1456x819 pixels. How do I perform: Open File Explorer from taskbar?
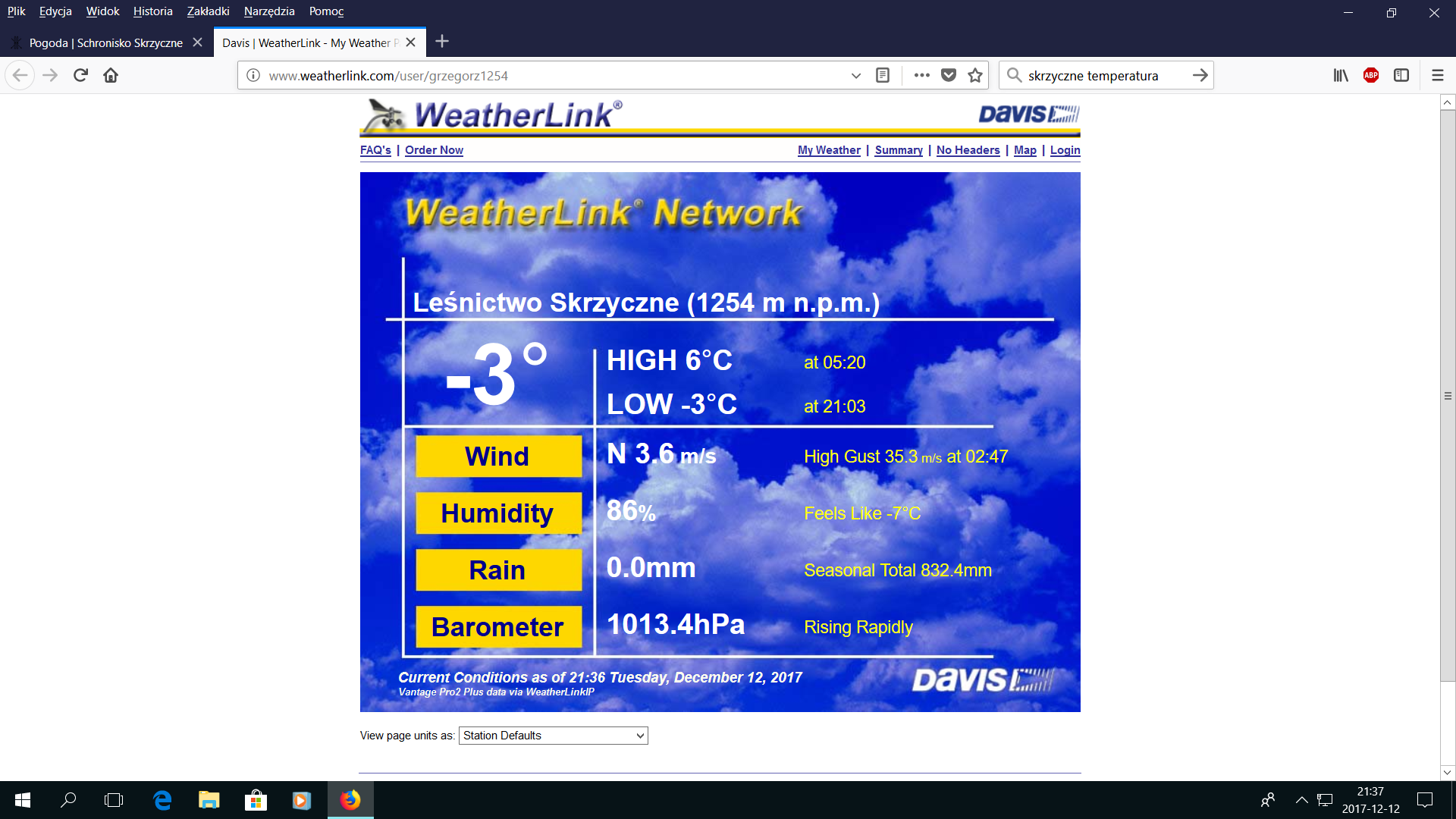(x=209, y=800)
